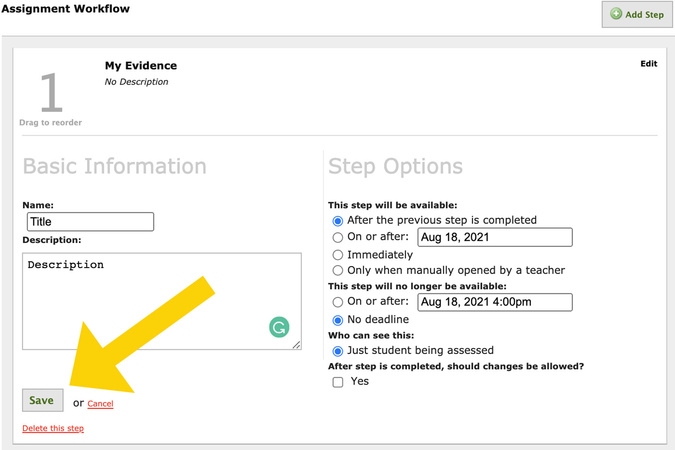The image size is (675, 450).
Task: Save the workflow step
Action: (x=43, y=400)
